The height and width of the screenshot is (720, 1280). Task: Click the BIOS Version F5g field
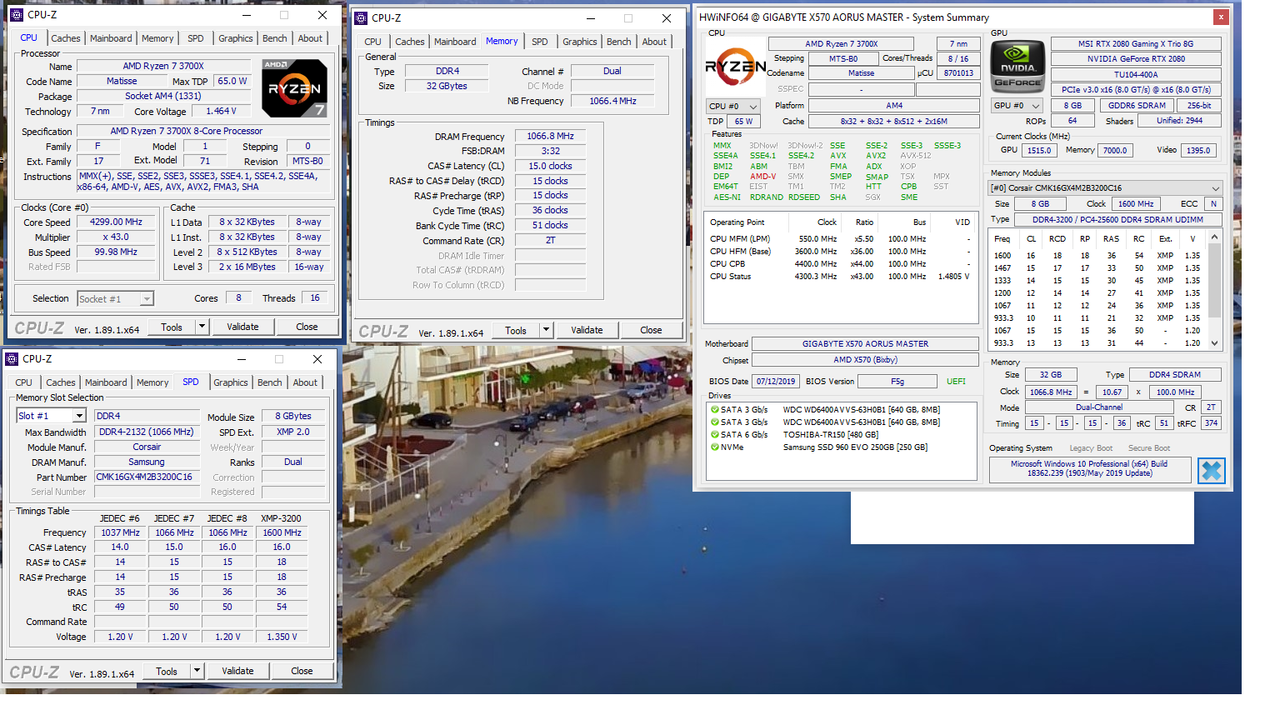pyautogui.click(x=896, y=381)
